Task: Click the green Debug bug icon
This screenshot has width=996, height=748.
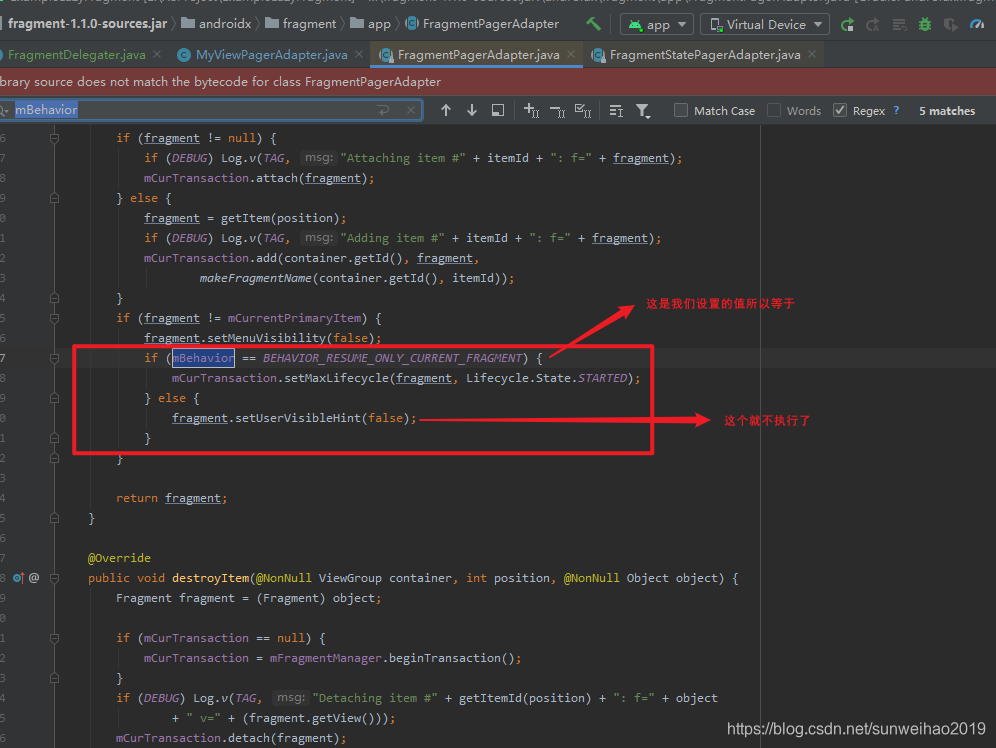Action: click(925, 25)
